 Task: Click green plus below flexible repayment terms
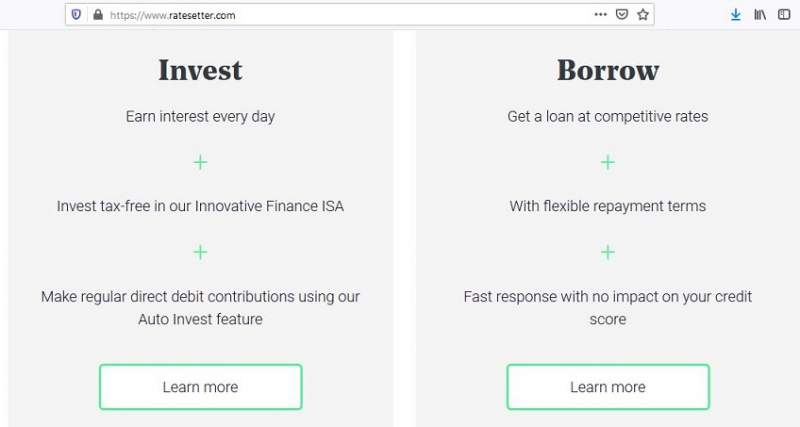tap(608, 252)
